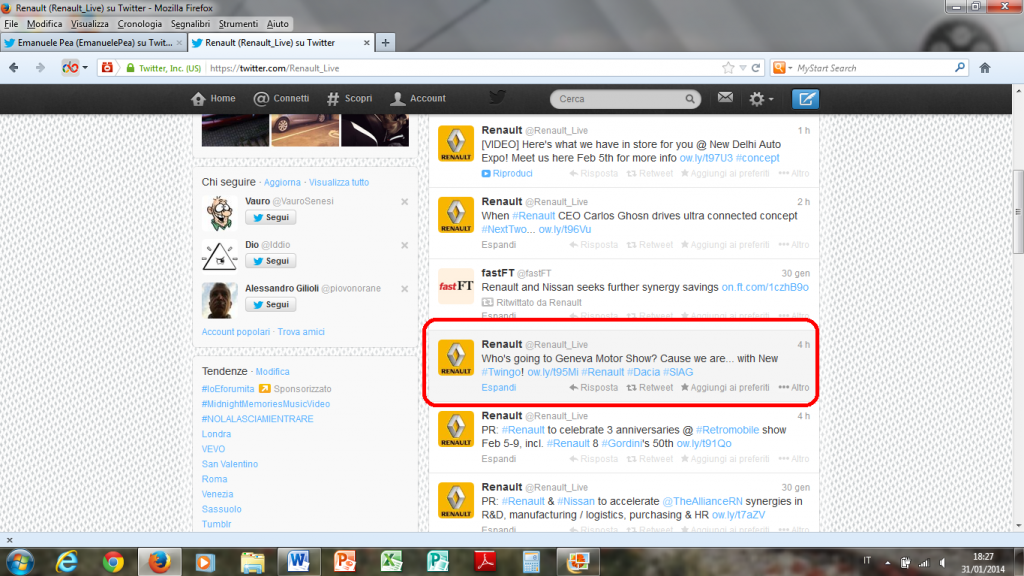Dismiss Vauro from follow suggestions
The height and width of the screenshot is (576, 1024).
tap(405, 202)
